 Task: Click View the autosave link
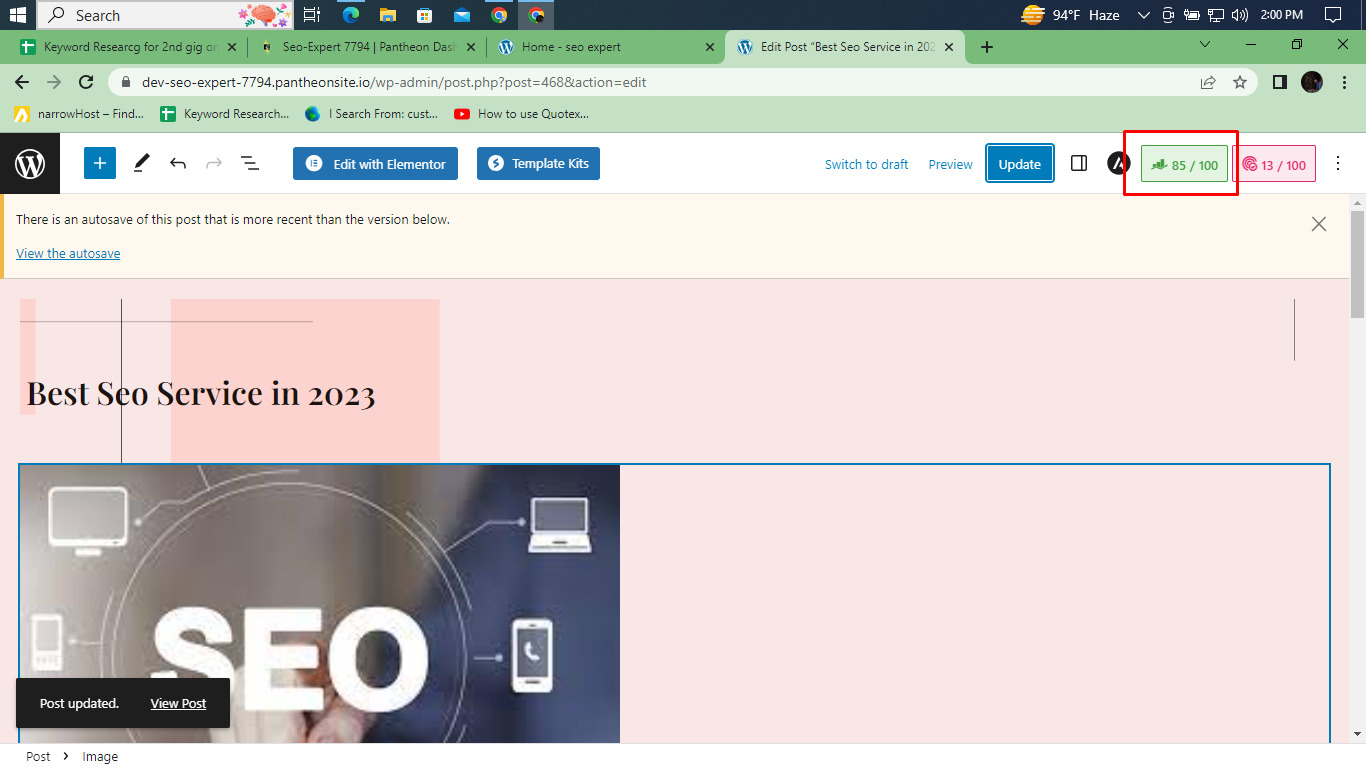[x=67, y=253]
